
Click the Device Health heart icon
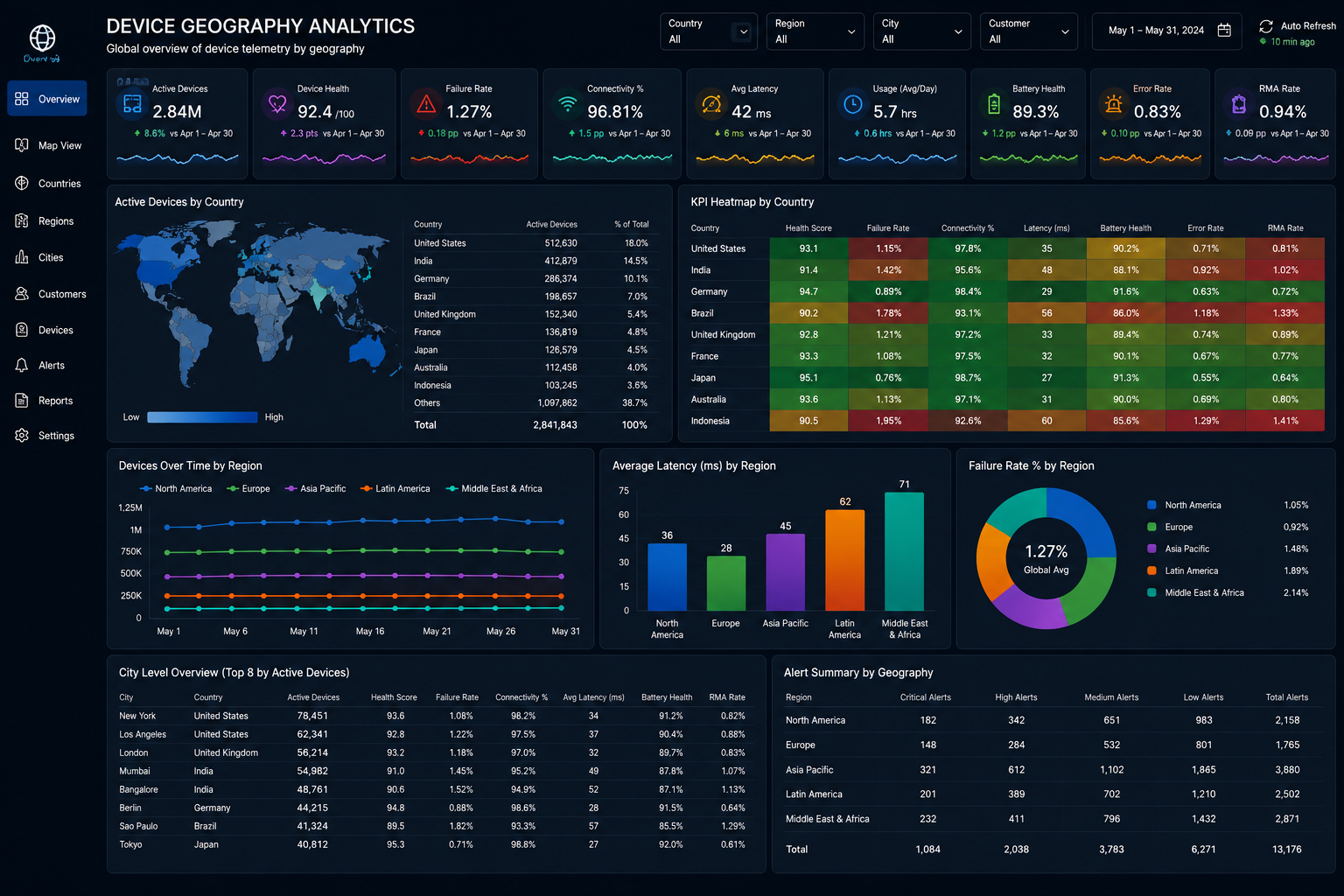point(277,104)
